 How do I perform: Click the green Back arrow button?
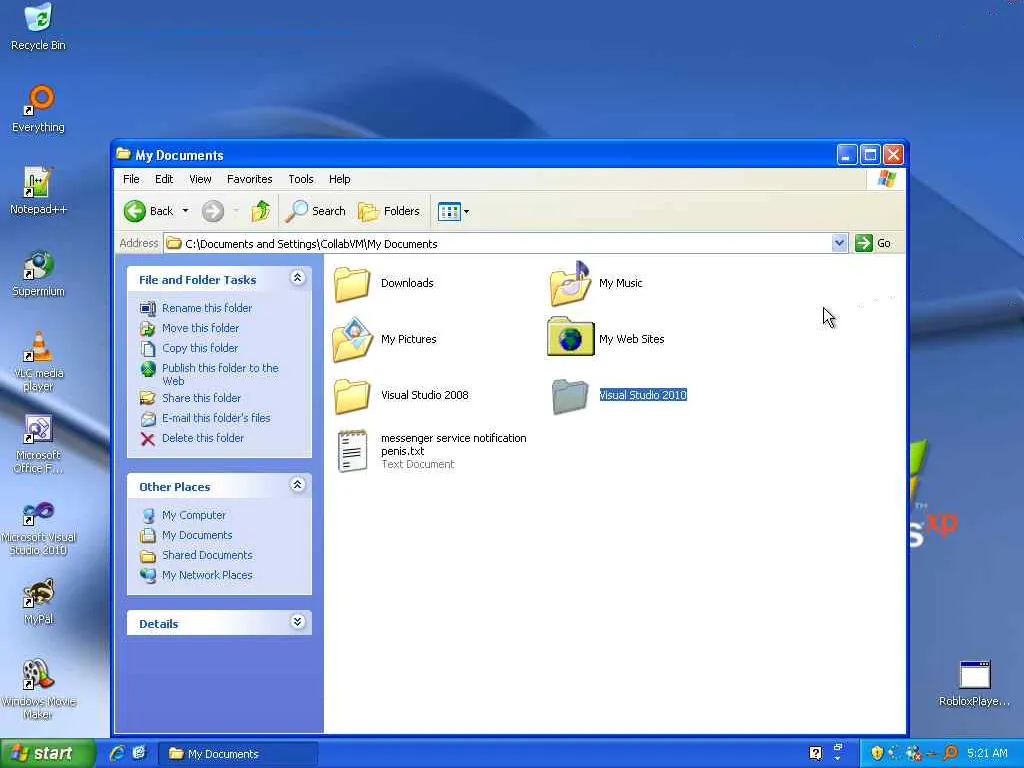click(x=135, y=211)
